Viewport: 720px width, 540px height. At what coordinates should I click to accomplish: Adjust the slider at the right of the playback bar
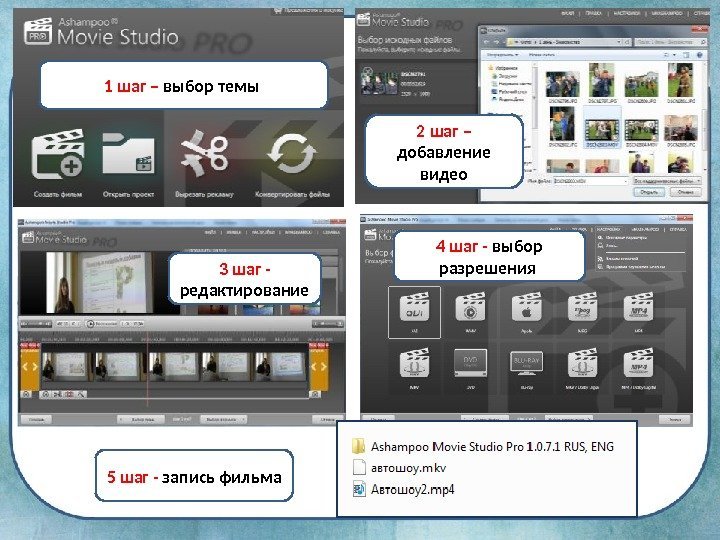click(327, 324)
